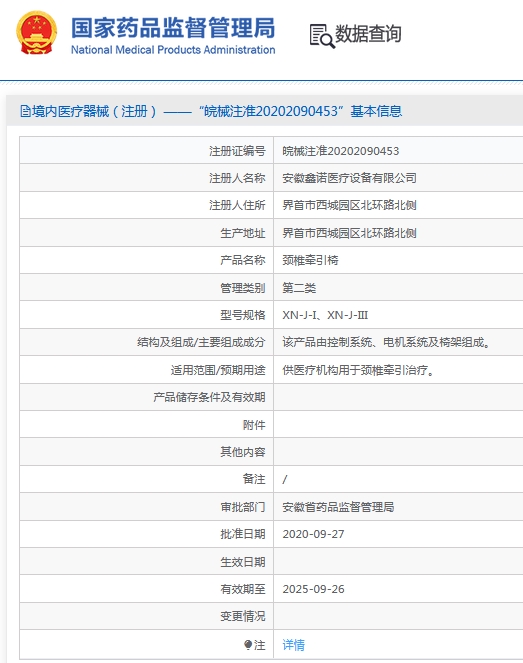The height and width of the screenshot is (663, 523).
Task: Click the 结构及组成/主要组成成分 label
Action: click(201, 342)
